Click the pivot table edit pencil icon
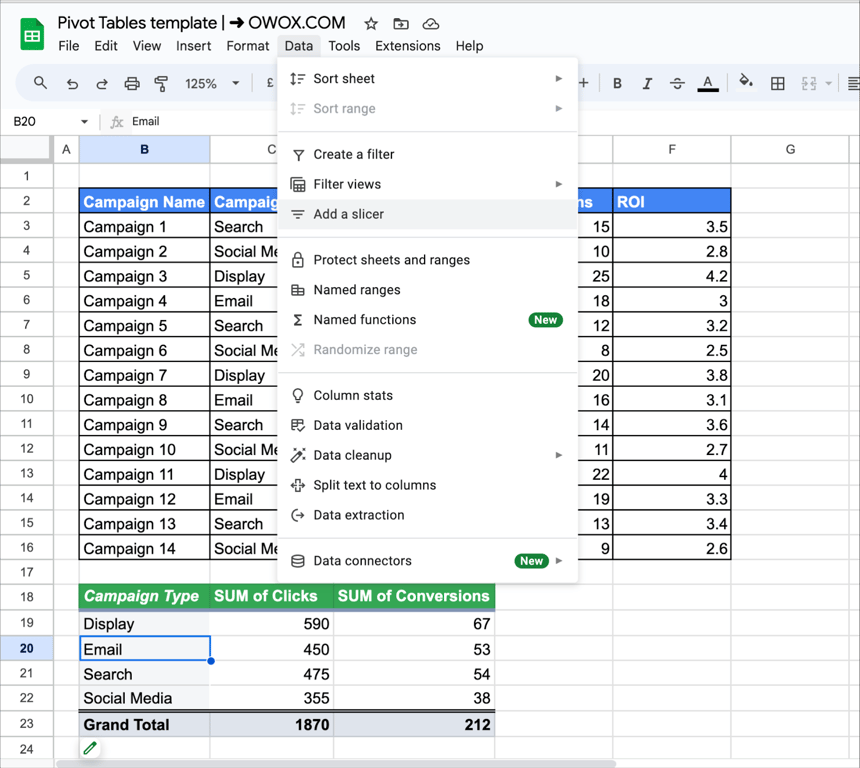Screen dimensions: 860x768 (90, 747)
